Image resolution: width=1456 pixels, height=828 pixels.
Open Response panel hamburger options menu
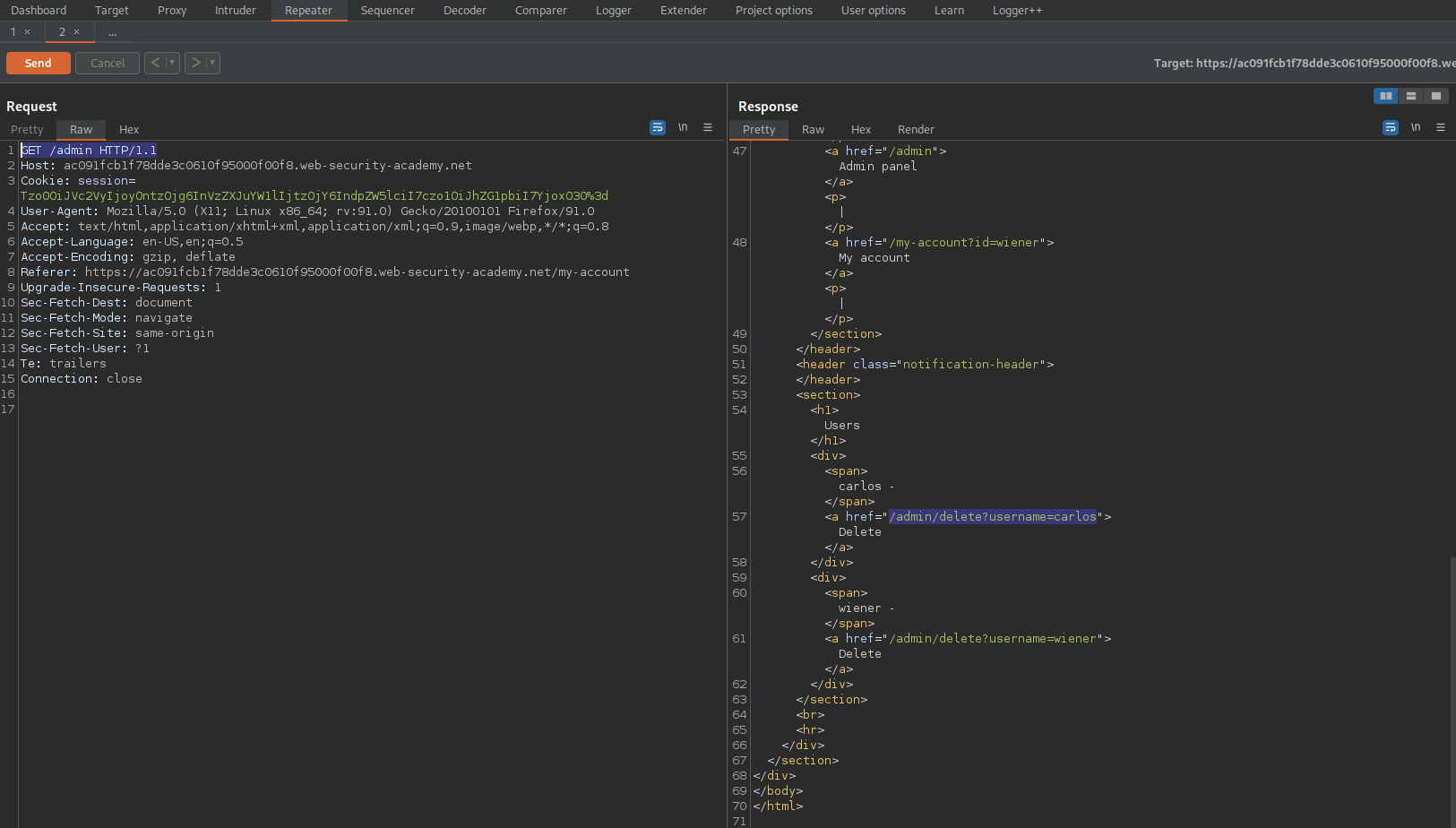(x=1441, y=128)
